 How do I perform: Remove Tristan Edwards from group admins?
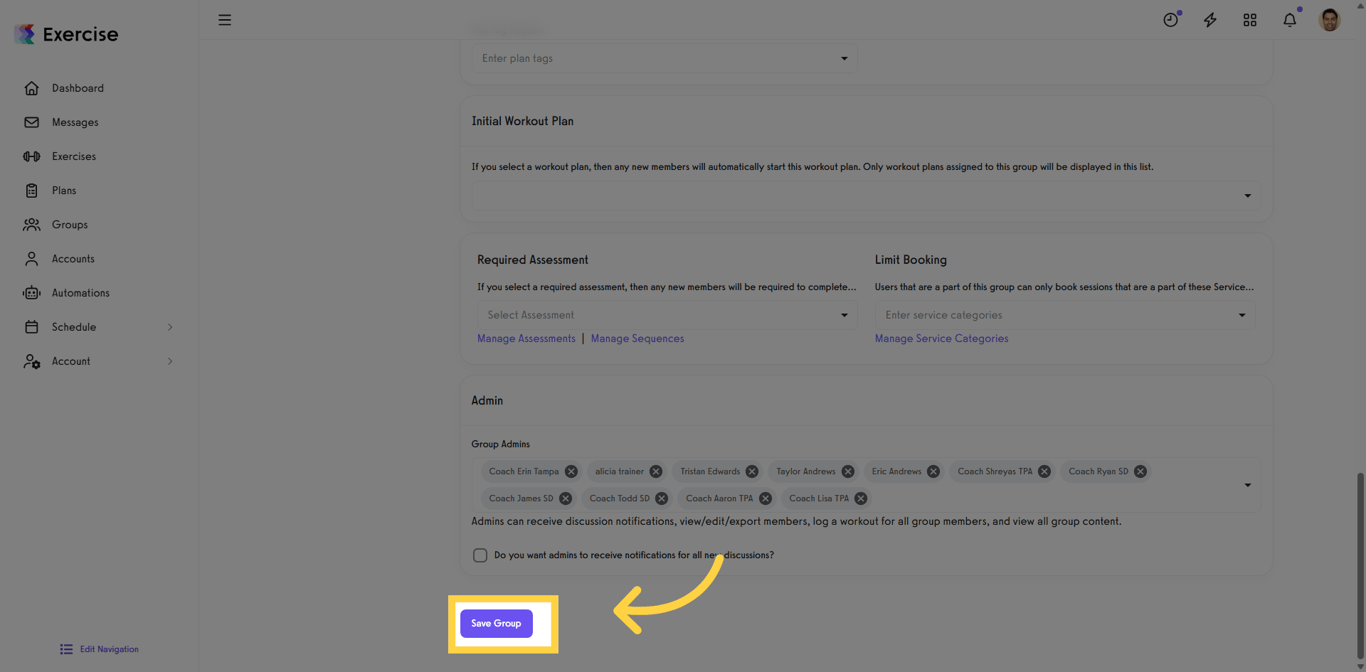coord(752,472)
